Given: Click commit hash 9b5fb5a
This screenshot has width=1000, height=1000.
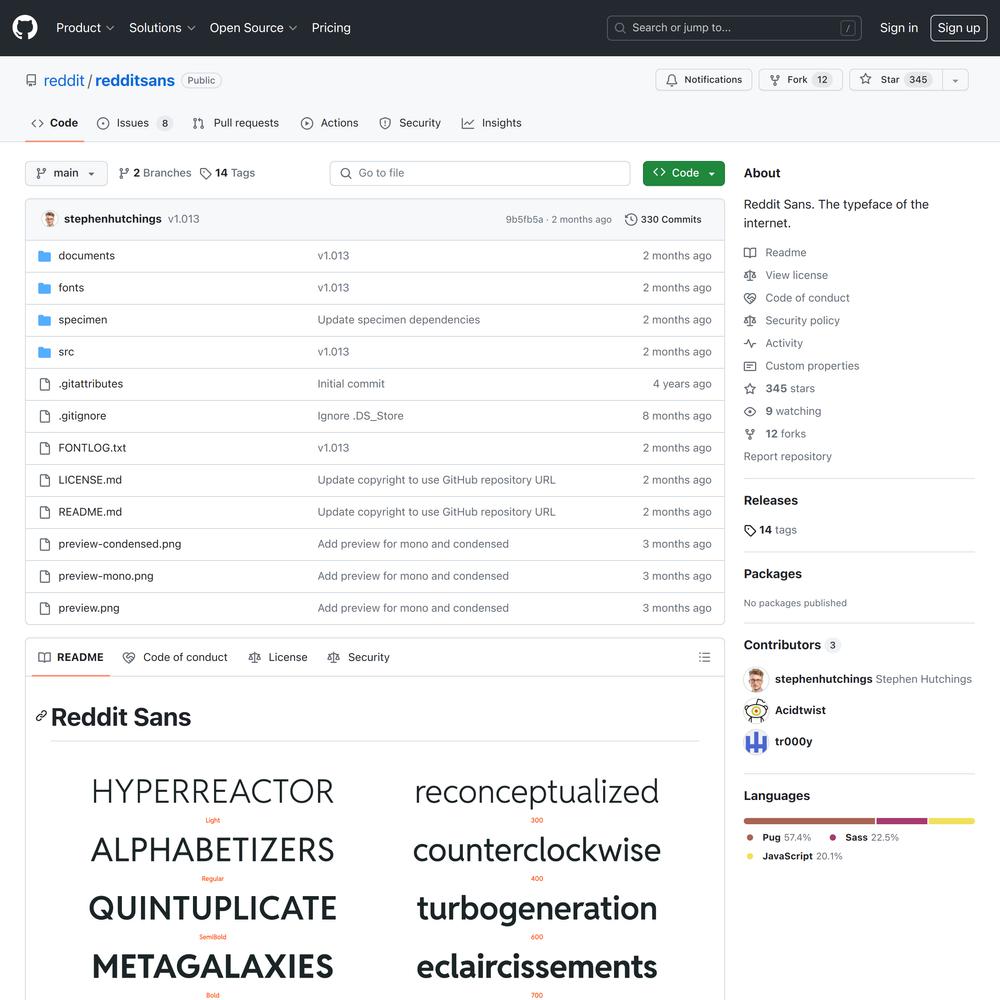Looking at the screenshot, I should 524,219.
